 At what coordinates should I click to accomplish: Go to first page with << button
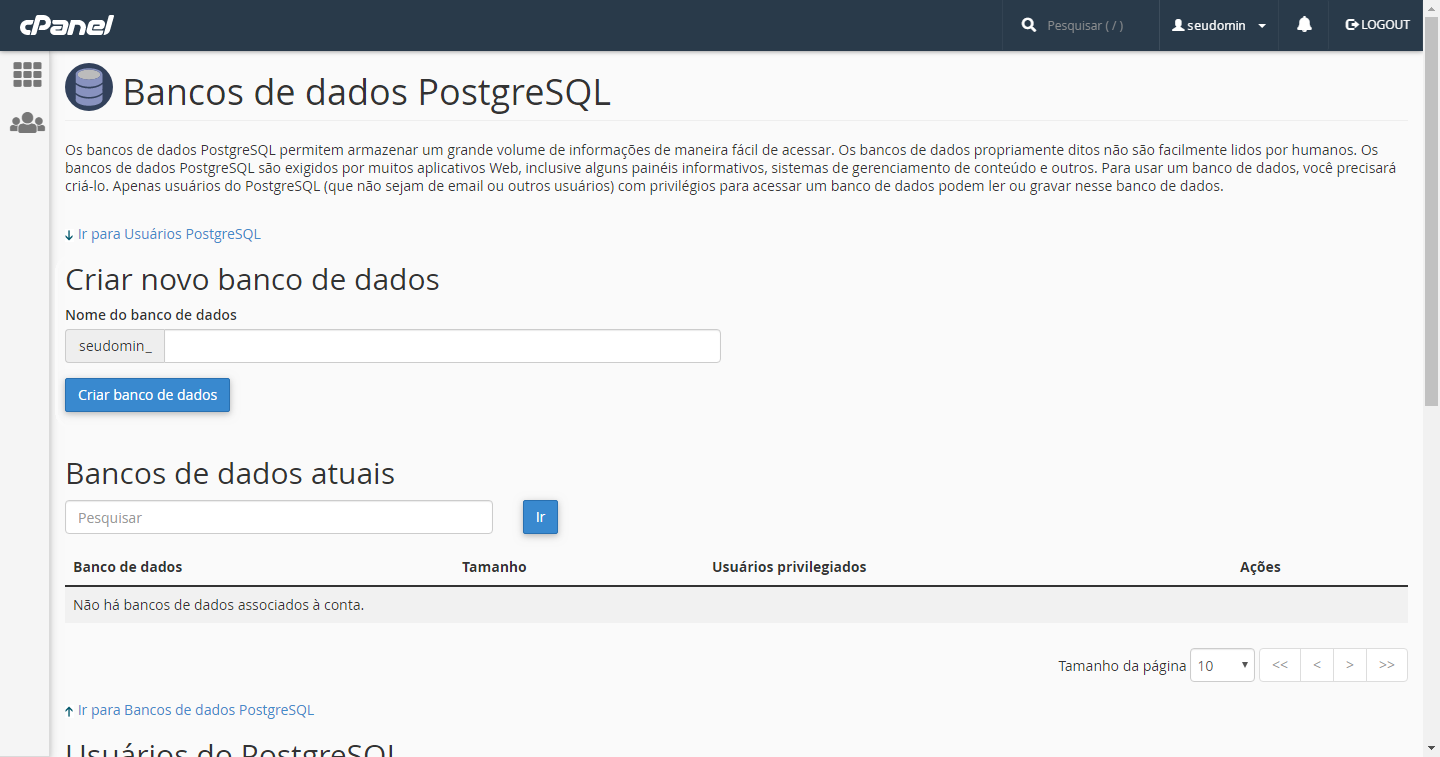pyautogui.click(x=1280, y=665)
